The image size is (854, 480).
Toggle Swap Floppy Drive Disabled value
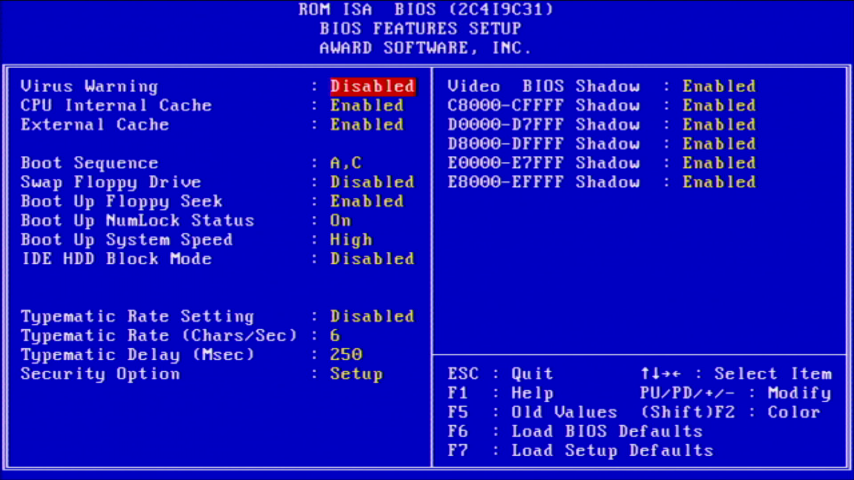[x=372, y=182]
